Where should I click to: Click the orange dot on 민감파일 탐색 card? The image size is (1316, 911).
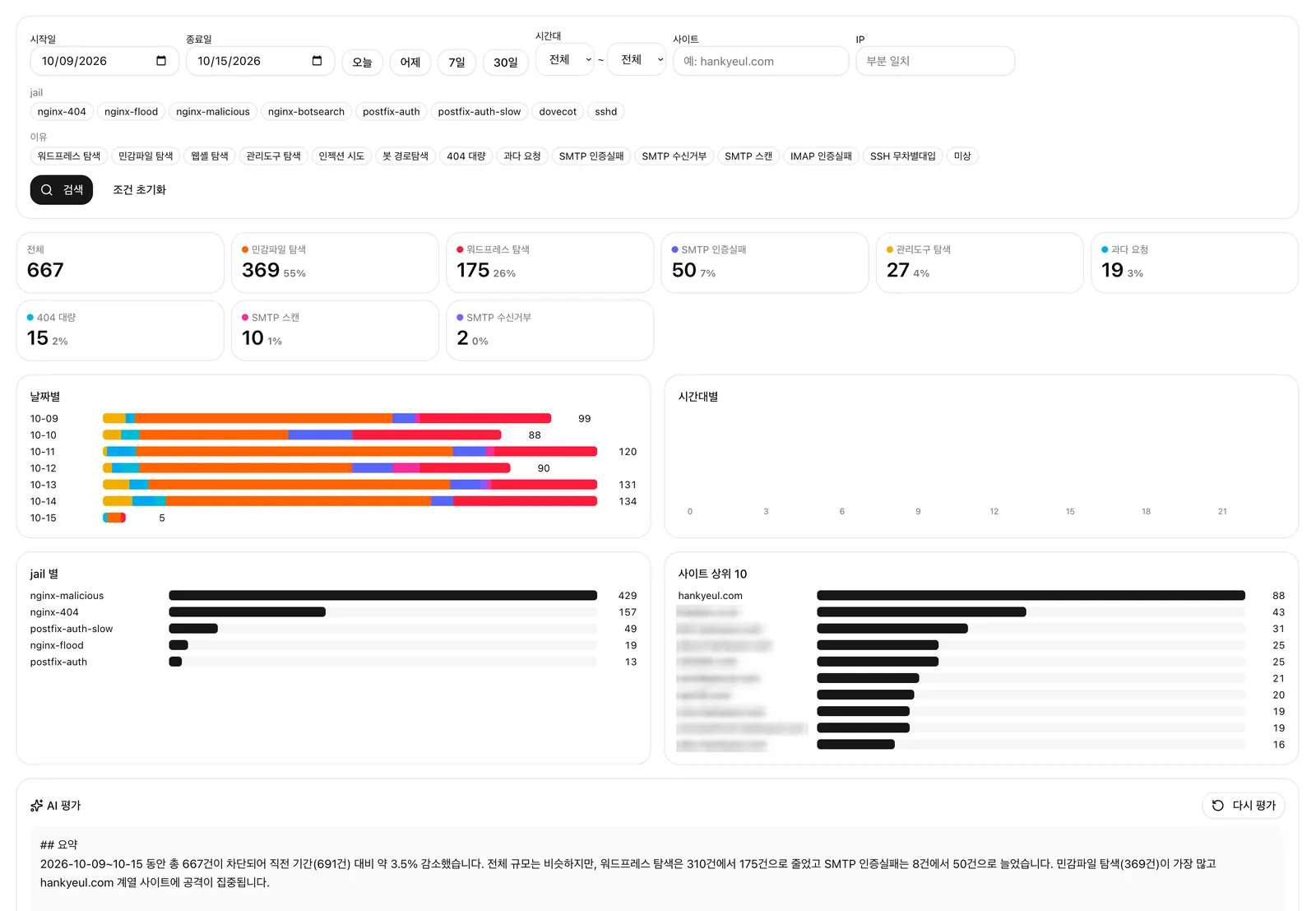pyautogui.click(x=245, y=249)
